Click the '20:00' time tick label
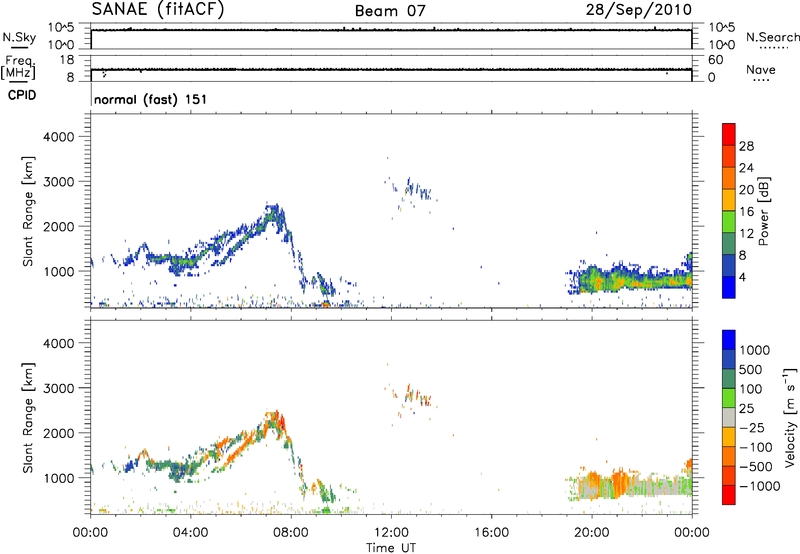800x554 pixels. 591,533
